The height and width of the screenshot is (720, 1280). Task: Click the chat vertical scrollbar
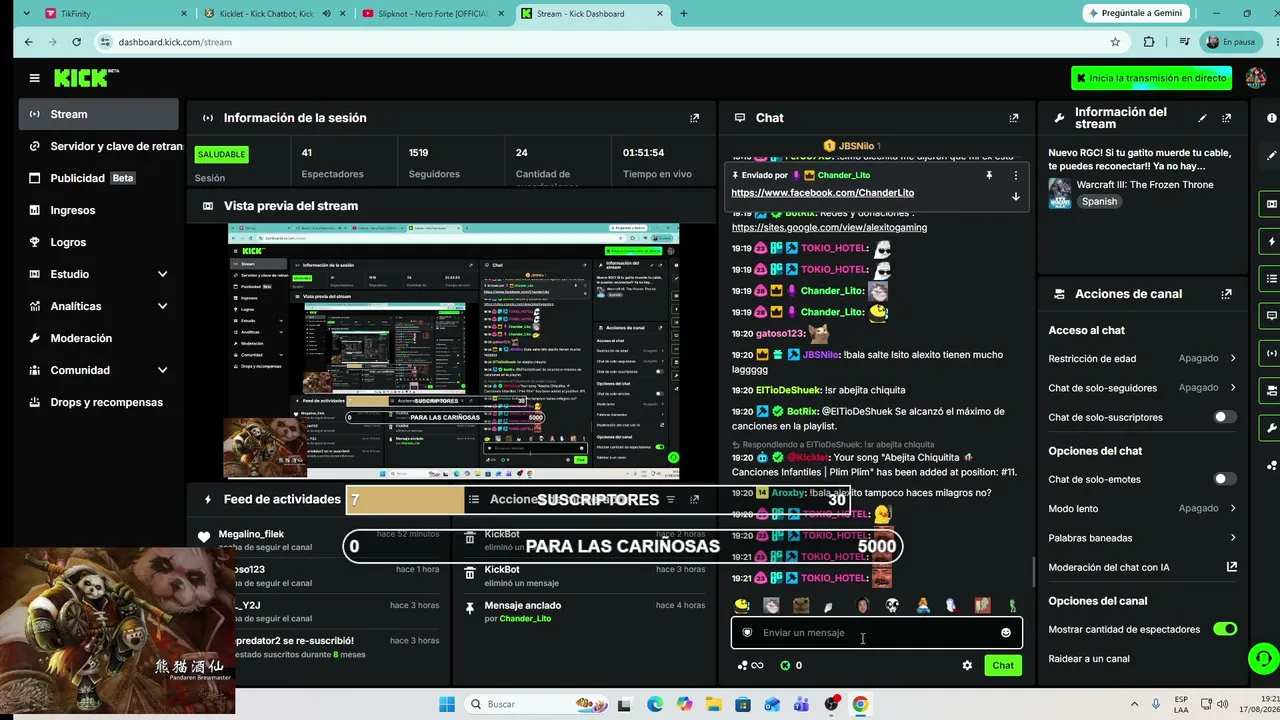point(1033,572)
